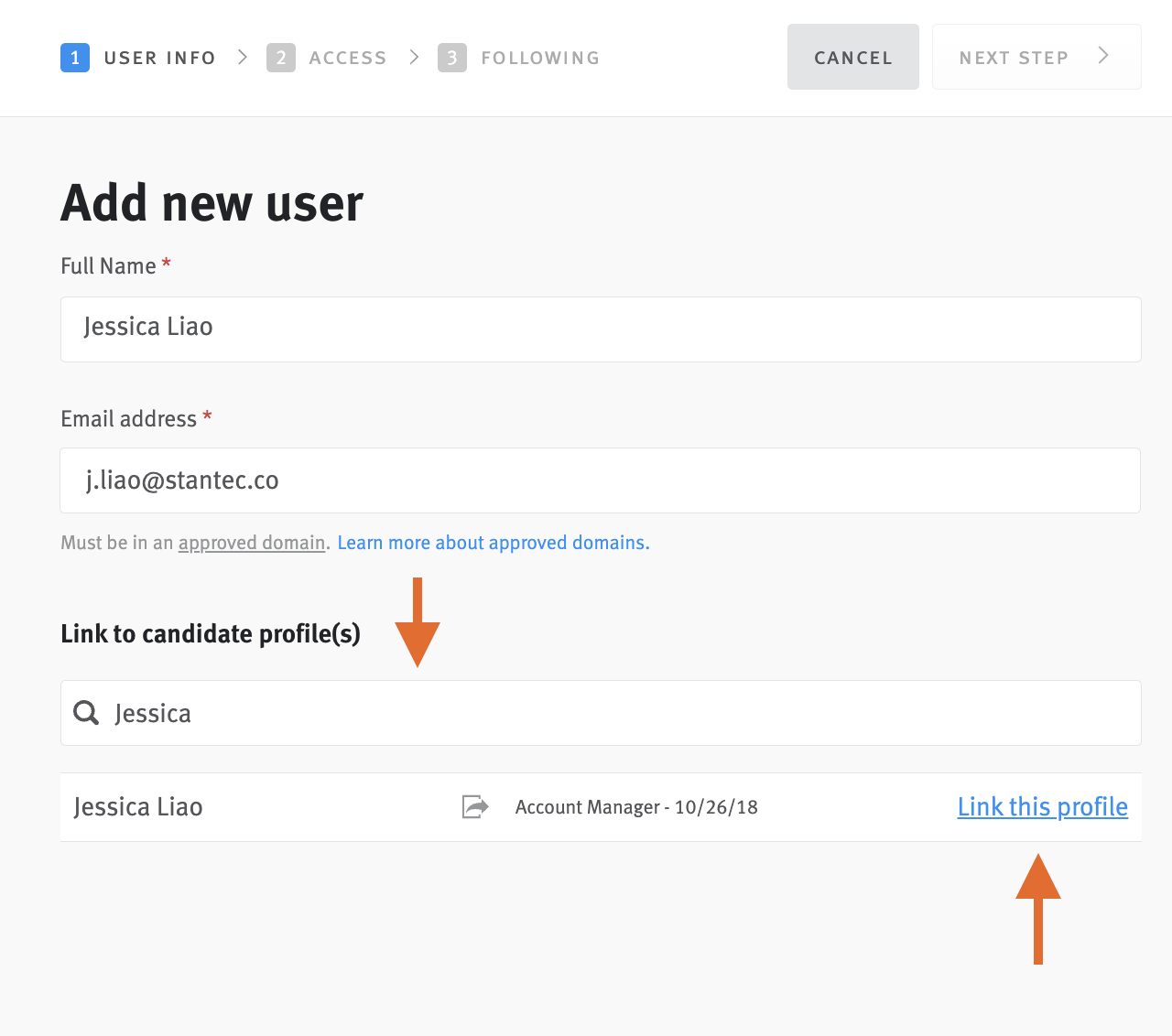
Task: Switch to the FOLLOWING step
Action: 540,57
